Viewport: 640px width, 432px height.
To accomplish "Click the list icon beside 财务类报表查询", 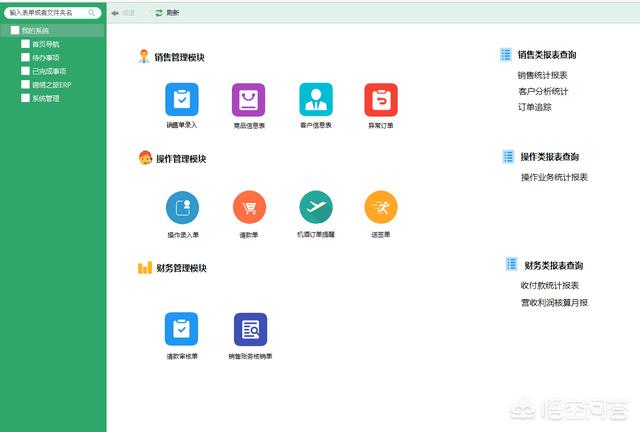I will [511, 264].
